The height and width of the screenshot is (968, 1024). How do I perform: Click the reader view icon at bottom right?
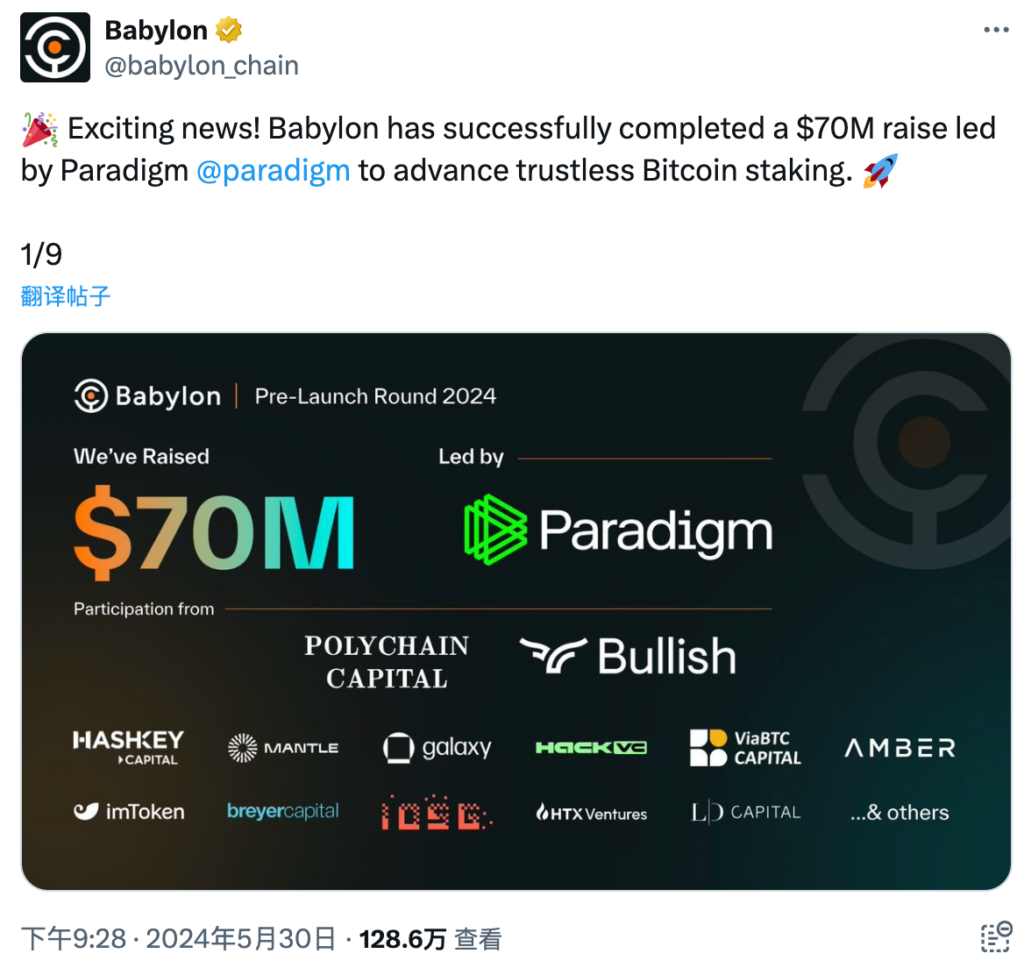(997, 937)
